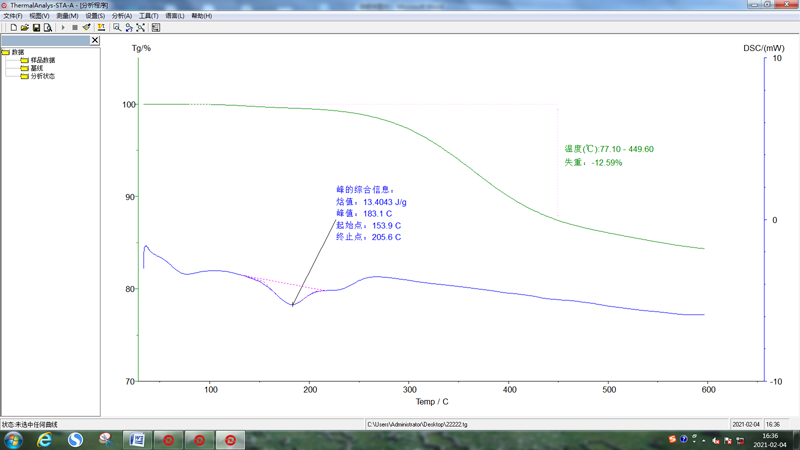
Task: Open the 文件(F) menu
Action: tap(13, 16)
